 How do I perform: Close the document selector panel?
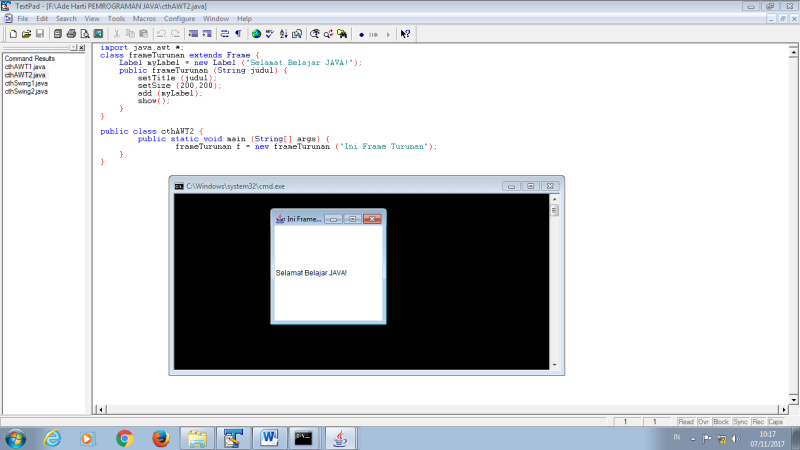tap(82, 47)
